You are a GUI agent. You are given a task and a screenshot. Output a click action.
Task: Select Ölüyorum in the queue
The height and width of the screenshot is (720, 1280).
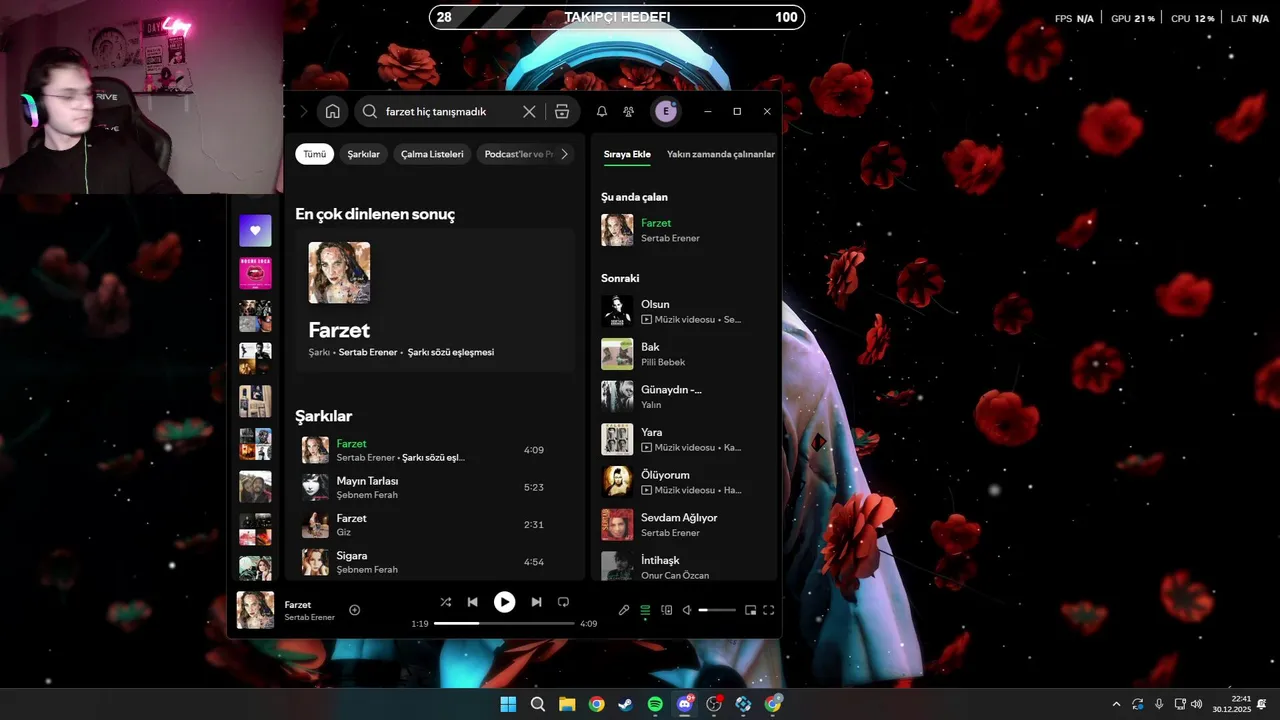tap(684, 482)
